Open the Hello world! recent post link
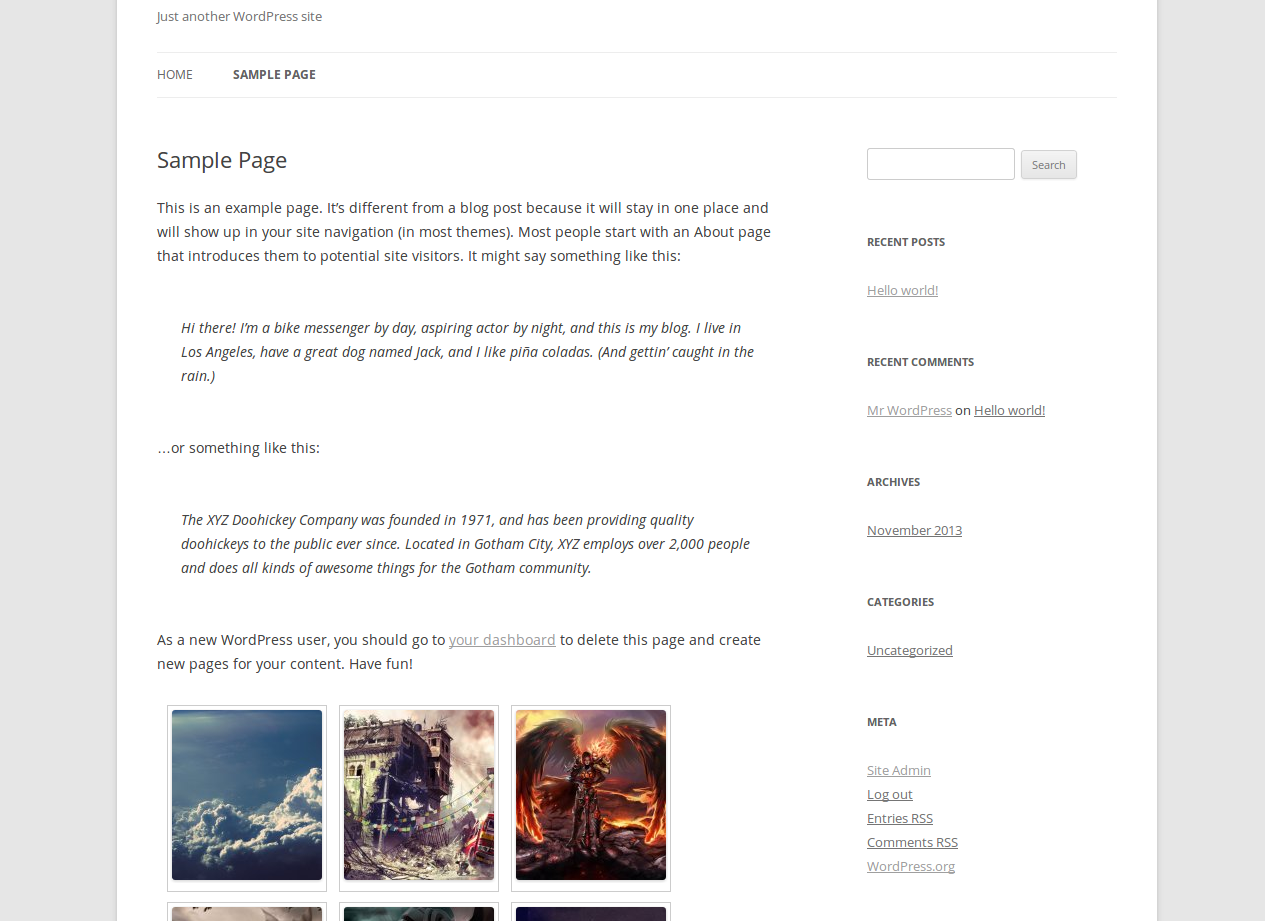 point(902,290)
